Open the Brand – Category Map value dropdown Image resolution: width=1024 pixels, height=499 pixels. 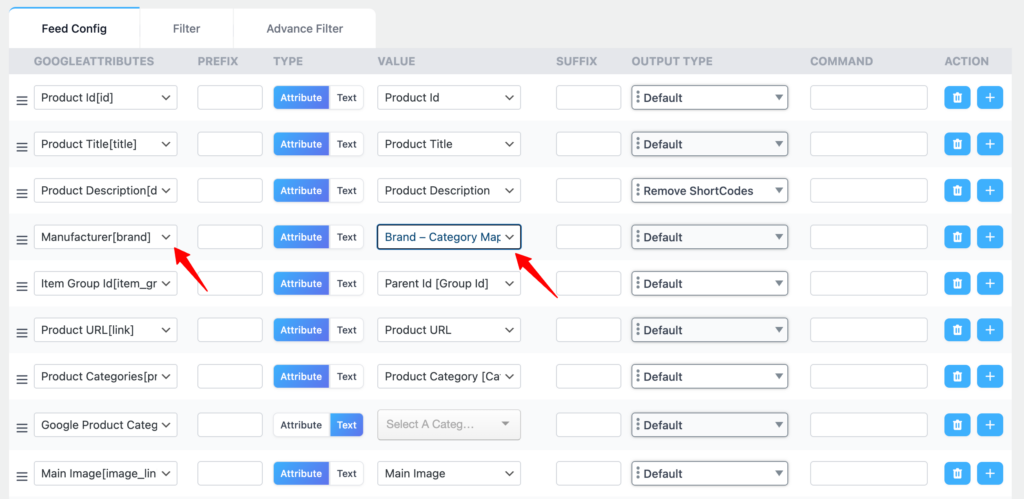click(449, 237)
